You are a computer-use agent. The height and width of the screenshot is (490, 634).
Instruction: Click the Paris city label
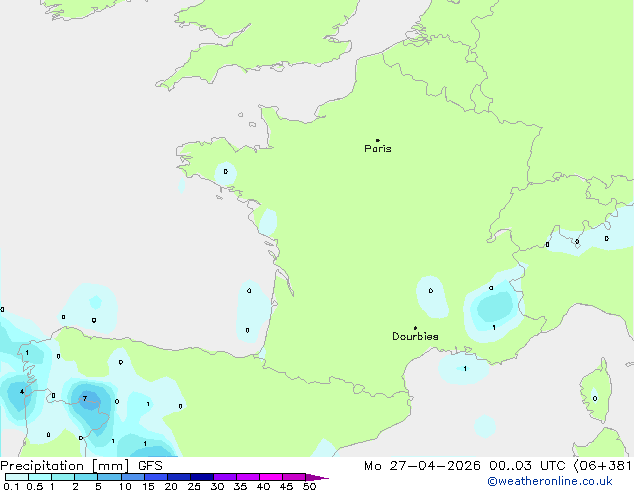click(x=378, y=149)
